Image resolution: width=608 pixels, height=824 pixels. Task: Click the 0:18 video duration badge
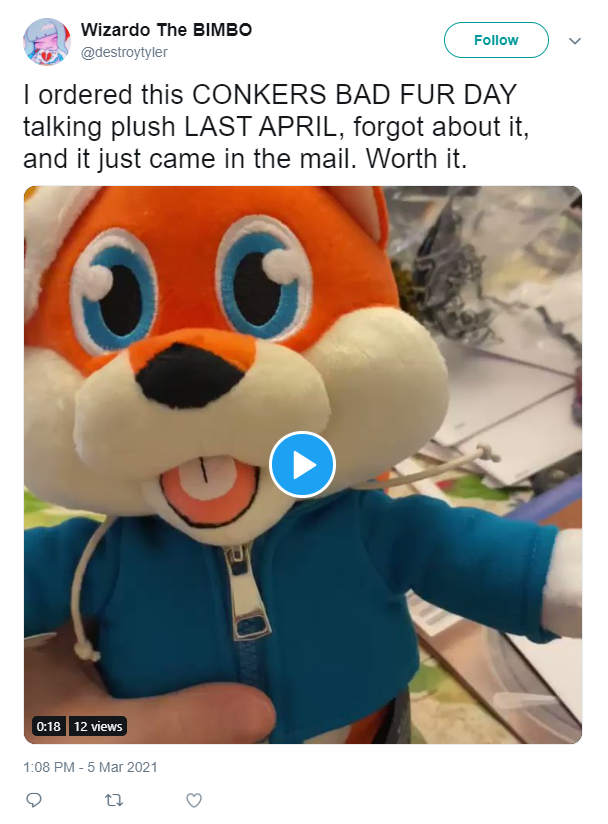48,726
